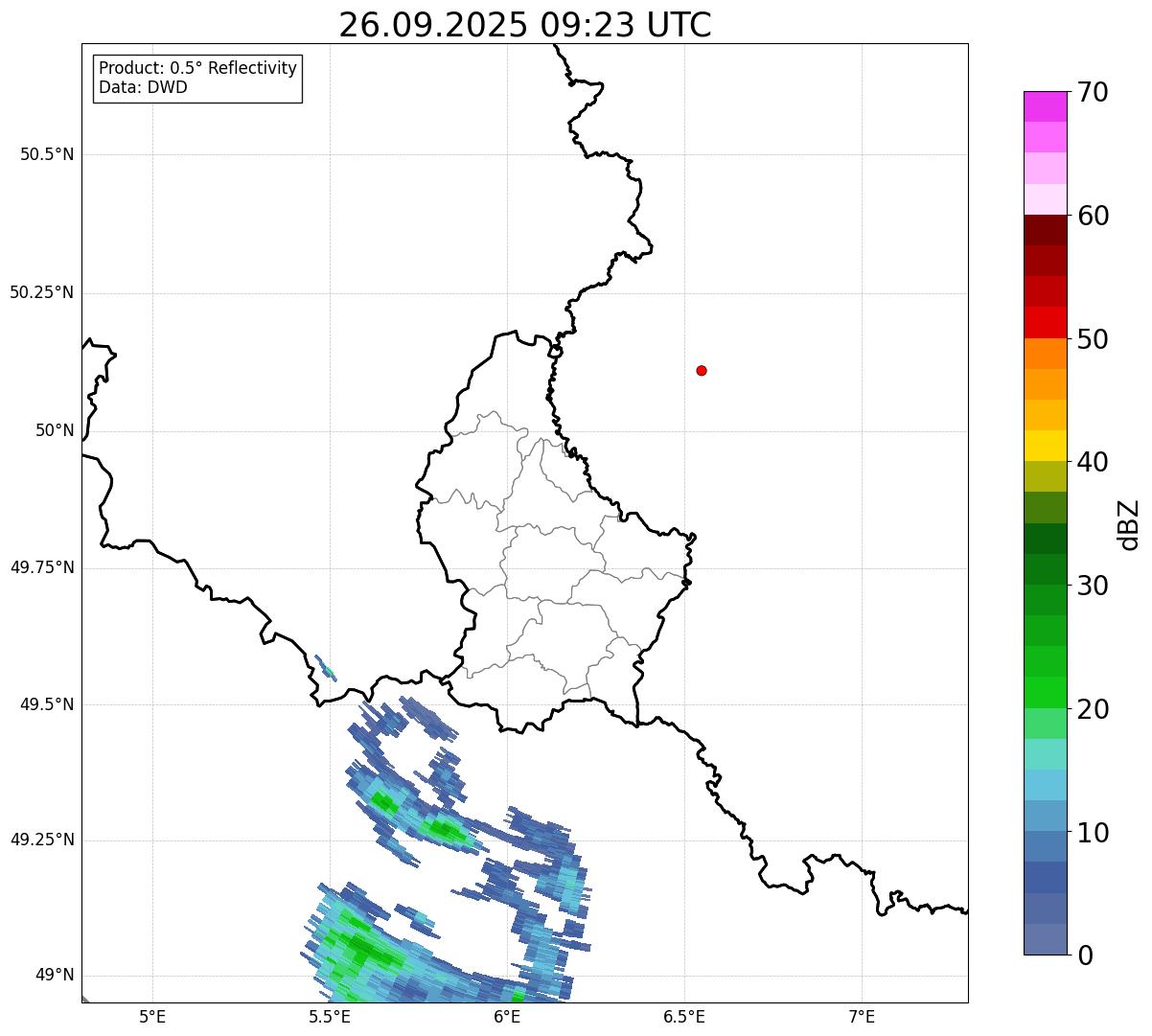Viewport: 1152px width, 1036px height.
Task: Select the Data: DWD label
Action: pyautogui.click(x=143, y=87)
